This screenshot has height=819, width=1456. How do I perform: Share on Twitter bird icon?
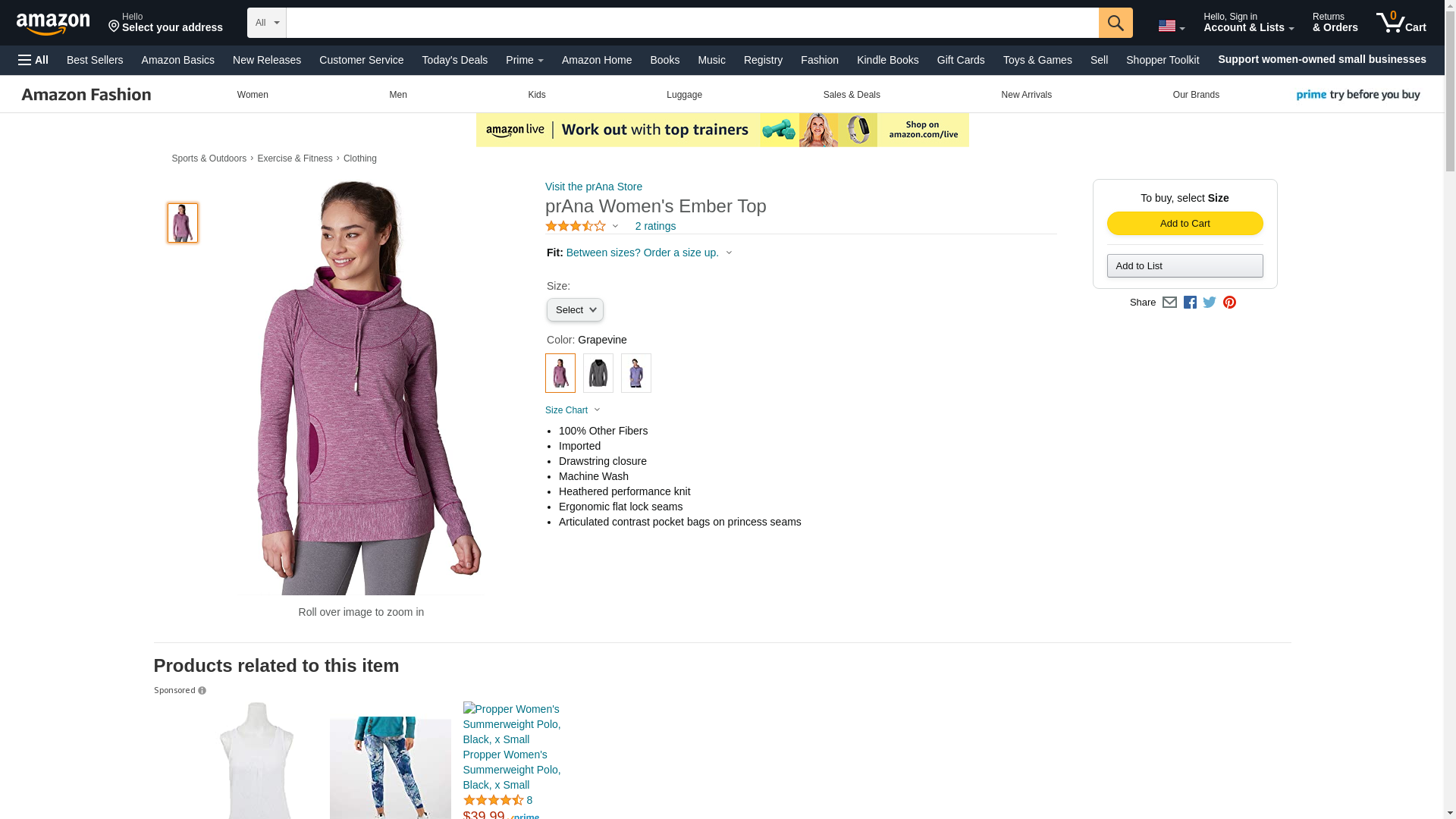pos(1210,302)
